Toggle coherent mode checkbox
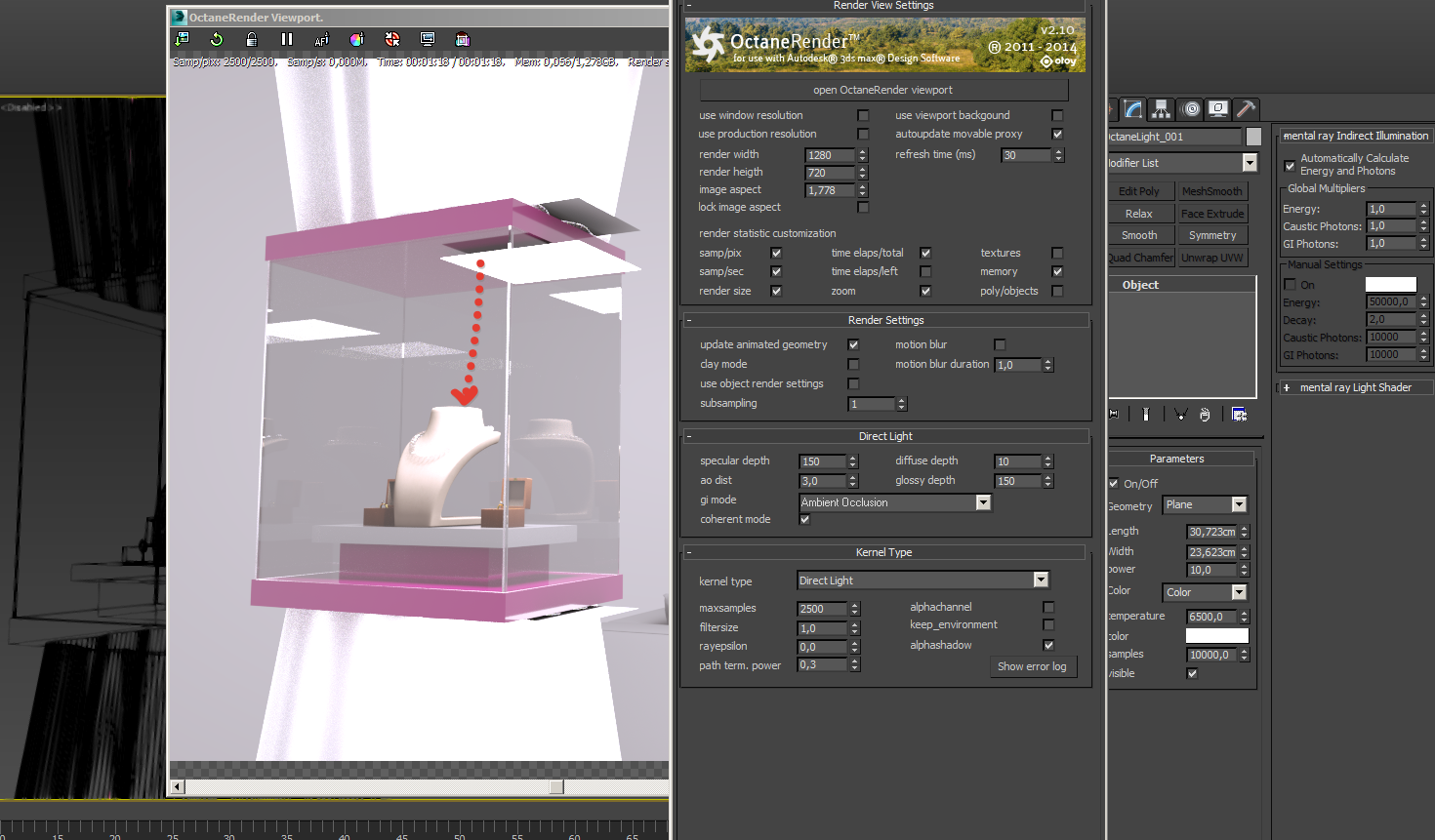1435x840 pixels. click(805, 519)
